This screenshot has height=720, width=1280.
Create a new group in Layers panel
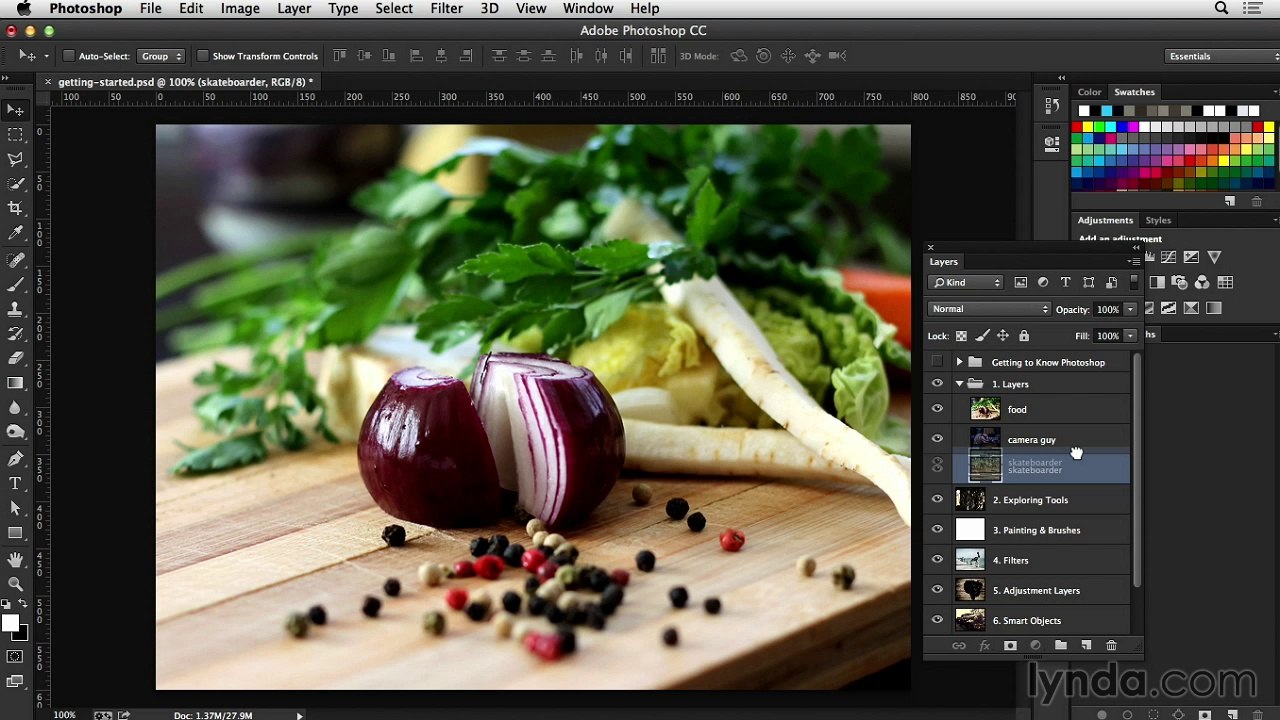click(1060, 646)
